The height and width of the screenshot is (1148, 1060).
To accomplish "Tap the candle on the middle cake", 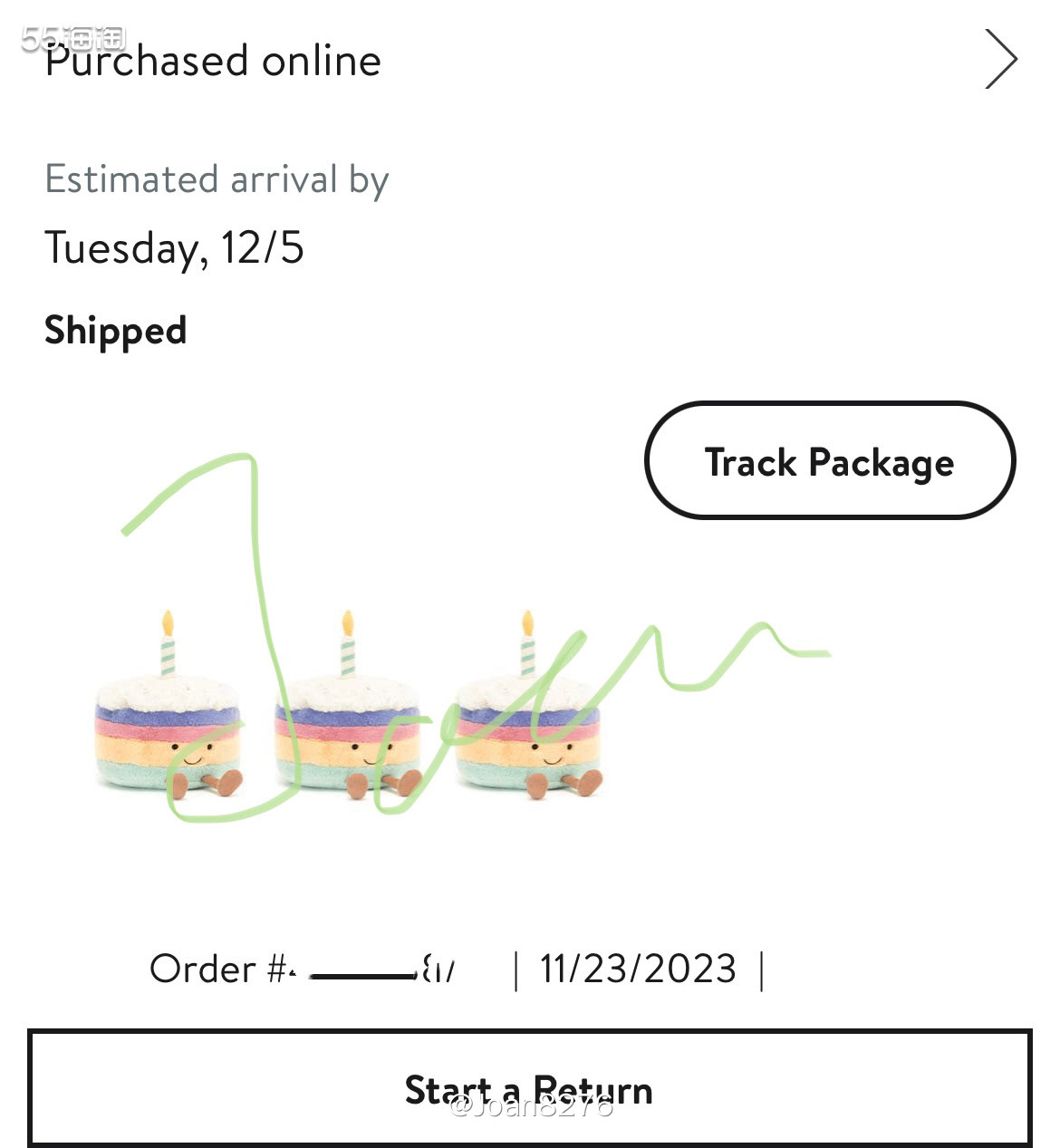I will click(x=348, y=643).
